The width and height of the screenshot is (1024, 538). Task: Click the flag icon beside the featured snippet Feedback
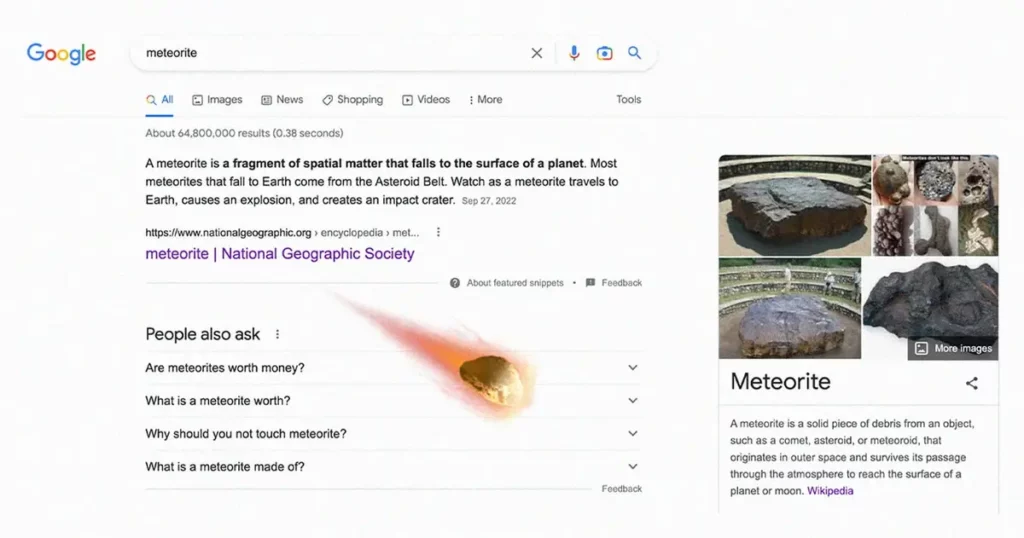590,283
